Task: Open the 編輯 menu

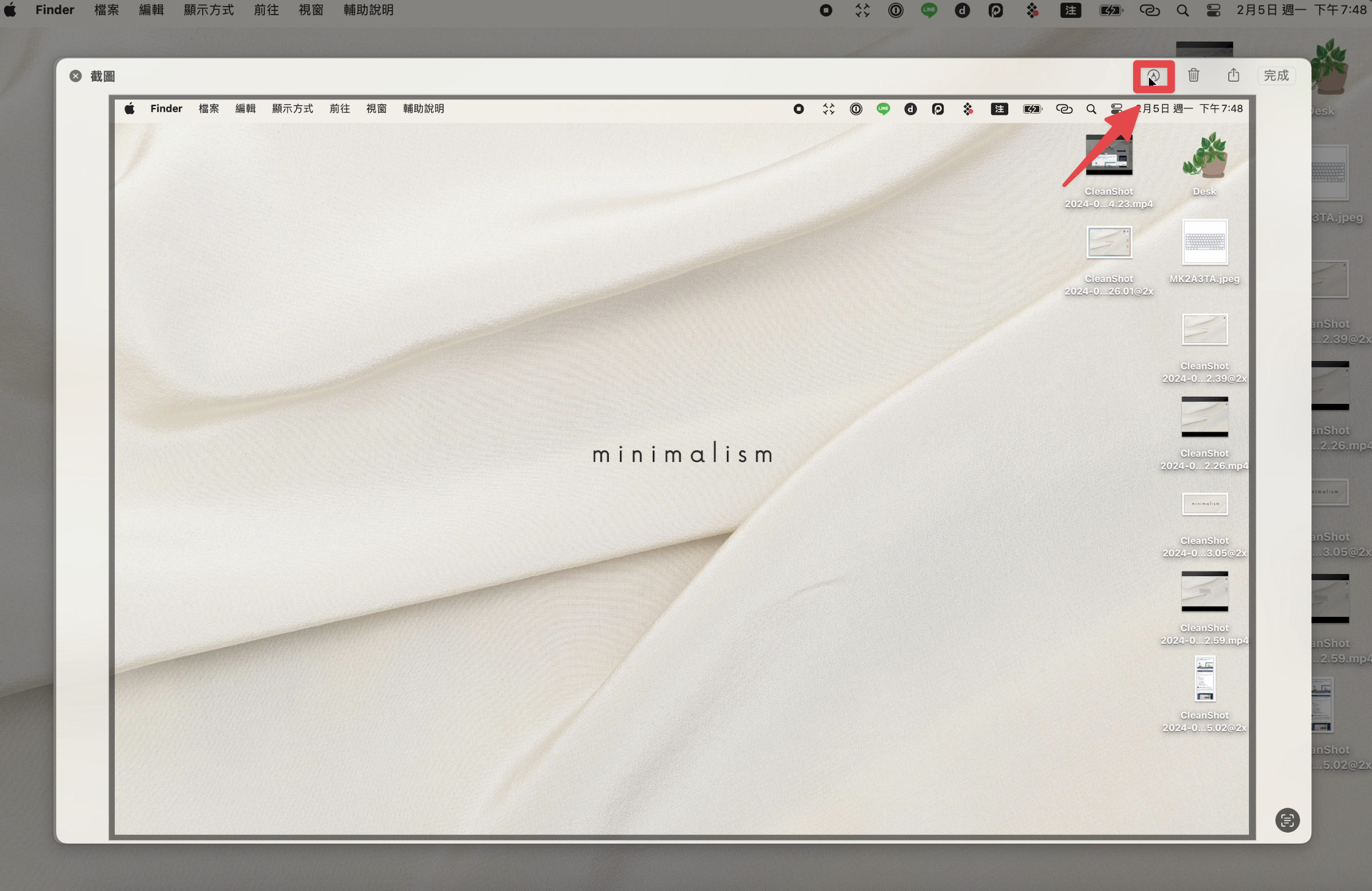Action: pyautogui.click(x=151, y=10)
